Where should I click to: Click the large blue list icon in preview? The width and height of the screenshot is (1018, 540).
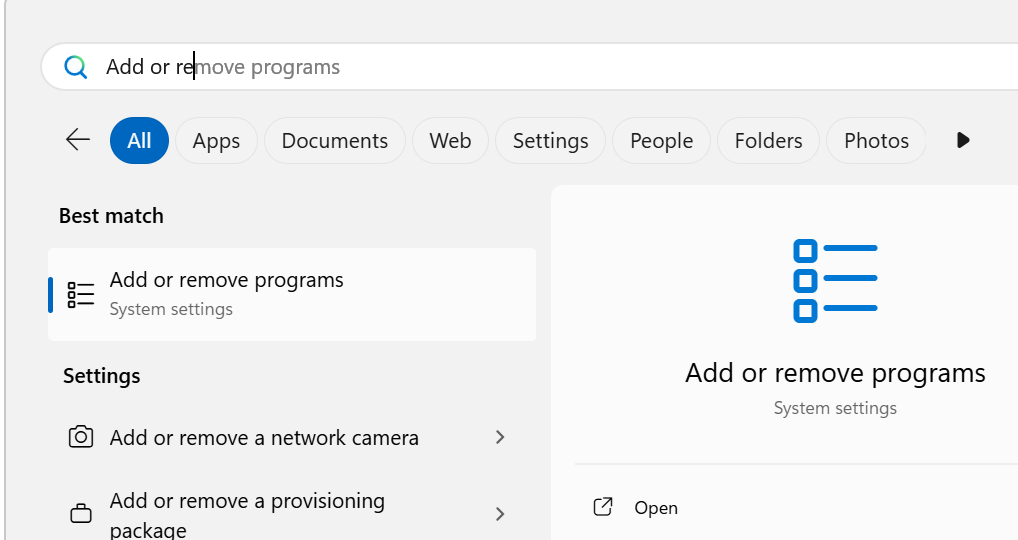835,280
